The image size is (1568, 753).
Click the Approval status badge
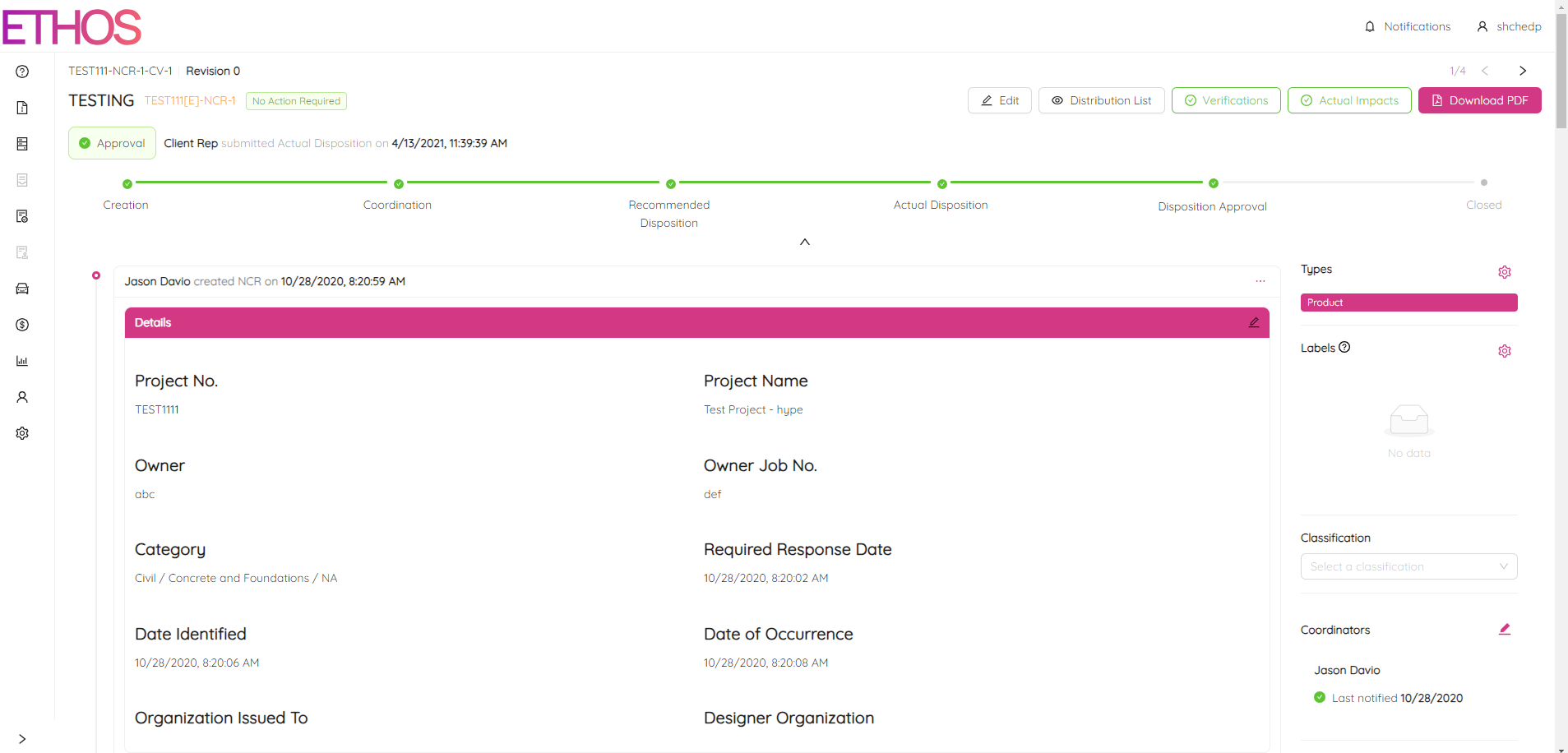coord(112,143)
